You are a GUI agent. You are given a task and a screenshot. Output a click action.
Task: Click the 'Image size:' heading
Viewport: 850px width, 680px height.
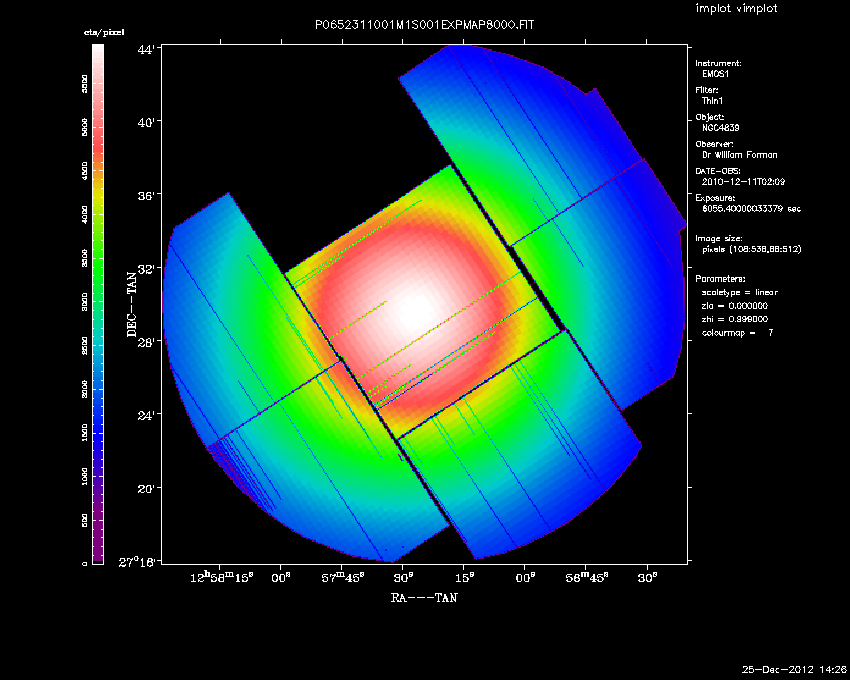click(x=719, y=239)
